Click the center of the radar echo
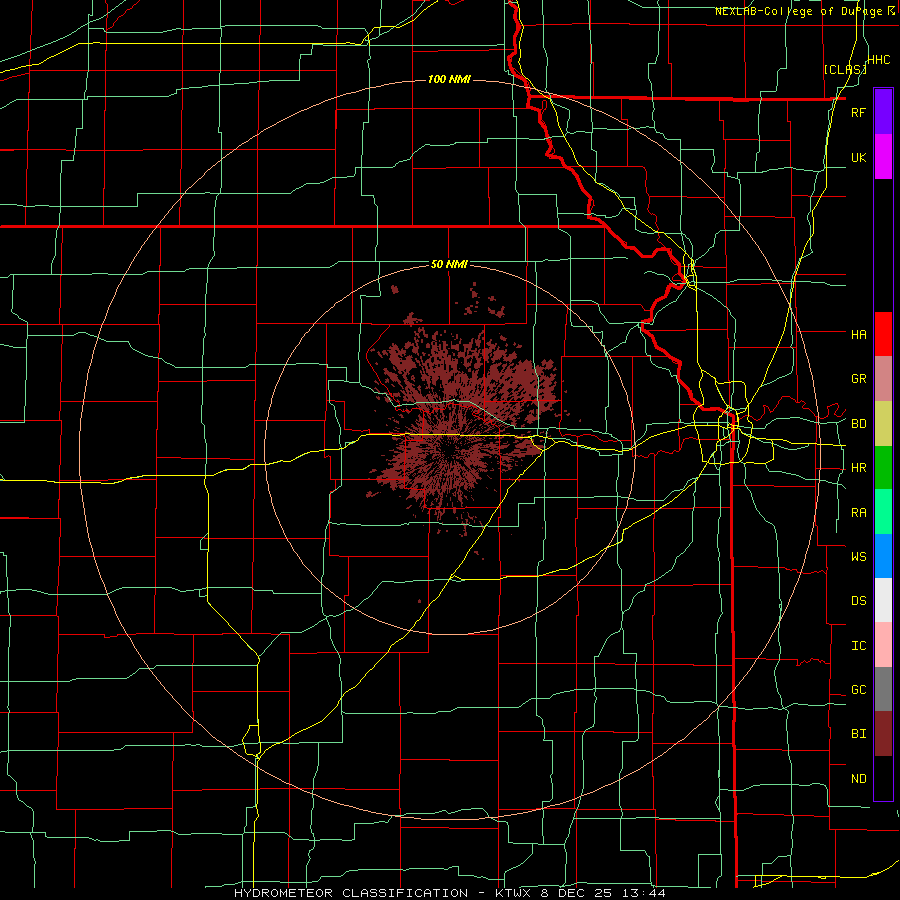 pos(450,449)
